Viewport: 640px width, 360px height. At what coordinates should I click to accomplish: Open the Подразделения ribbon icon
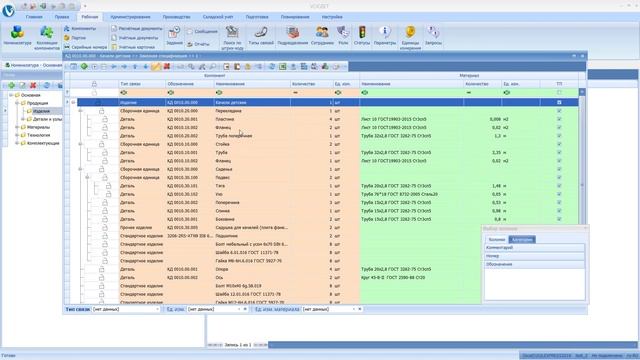292,36
